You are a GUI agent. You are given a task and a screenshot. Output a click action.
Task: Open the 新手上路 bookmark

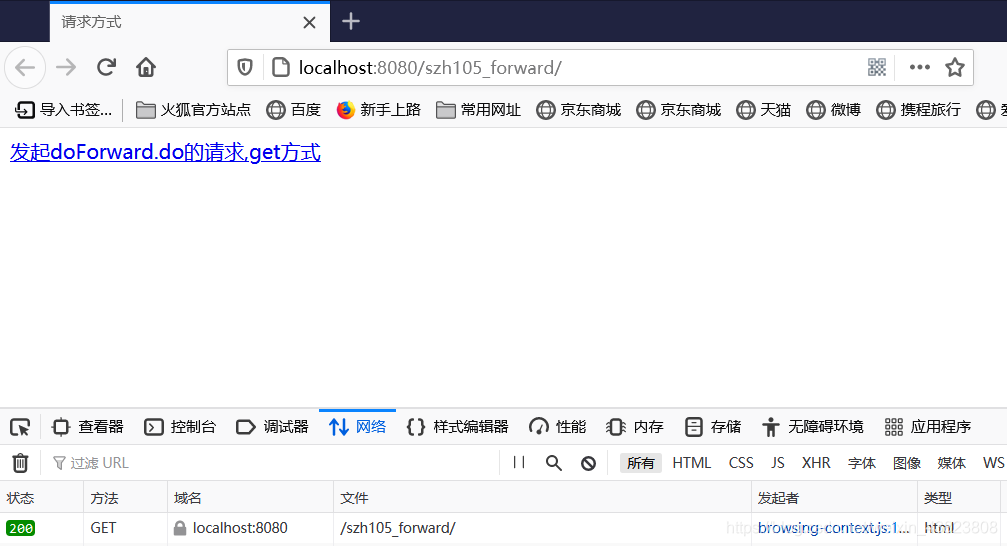click(x=378, y=110)
